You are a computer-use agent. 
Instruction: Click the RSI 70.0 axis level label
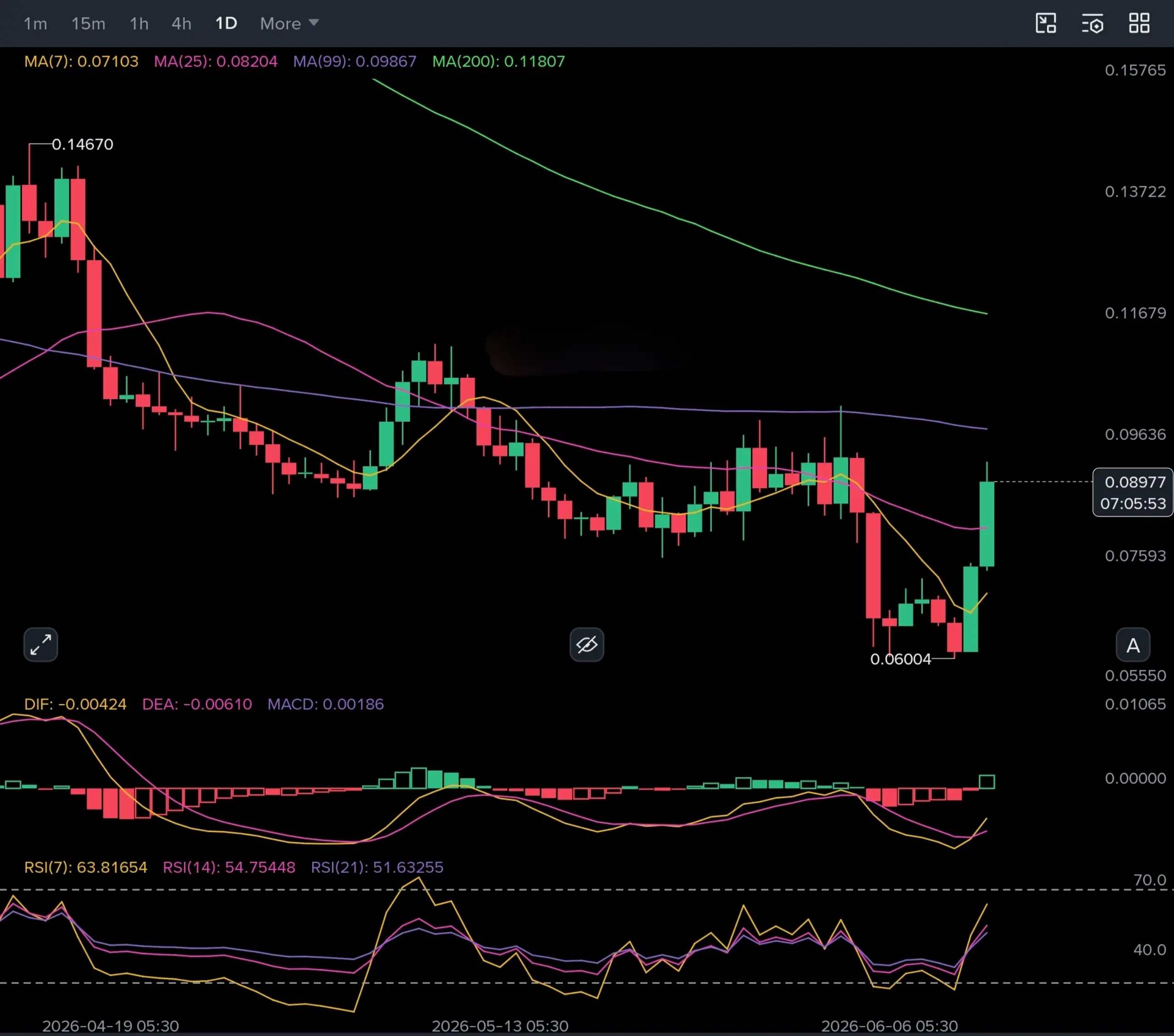pyautogui.click(x=1149, y=880)
